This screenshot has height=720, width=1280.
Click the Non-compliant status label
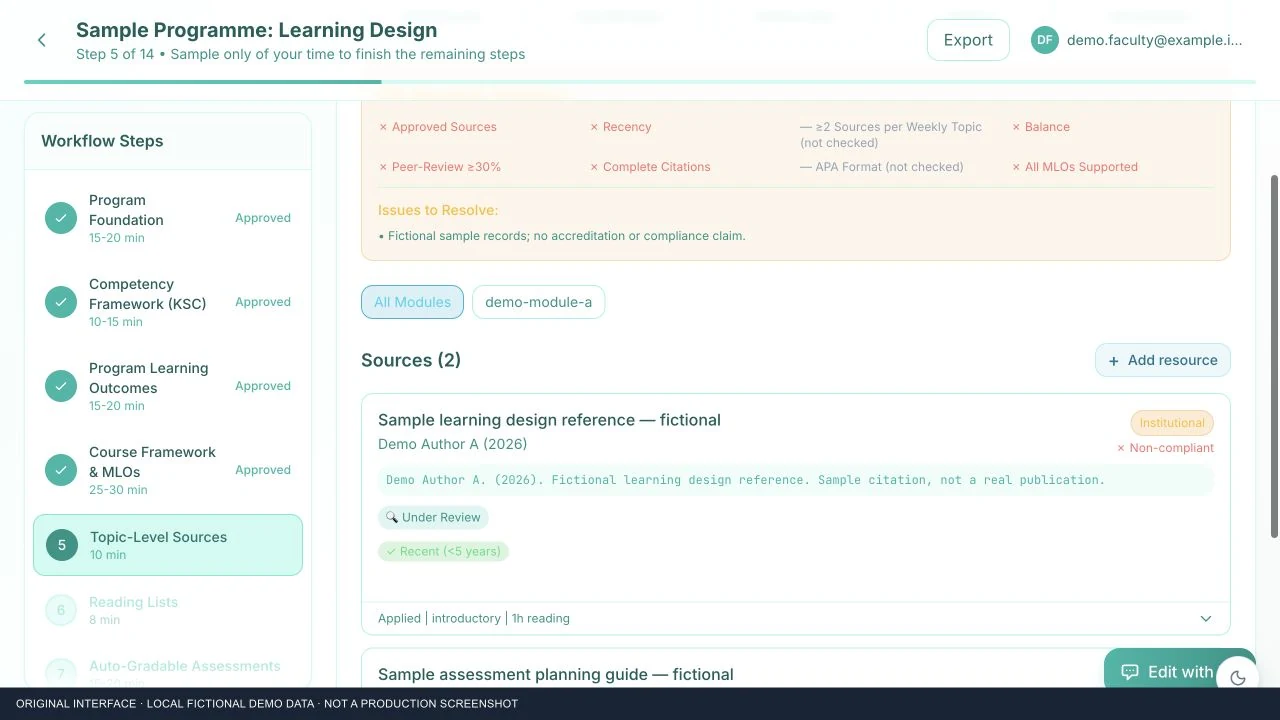[x=1165, y=448]
